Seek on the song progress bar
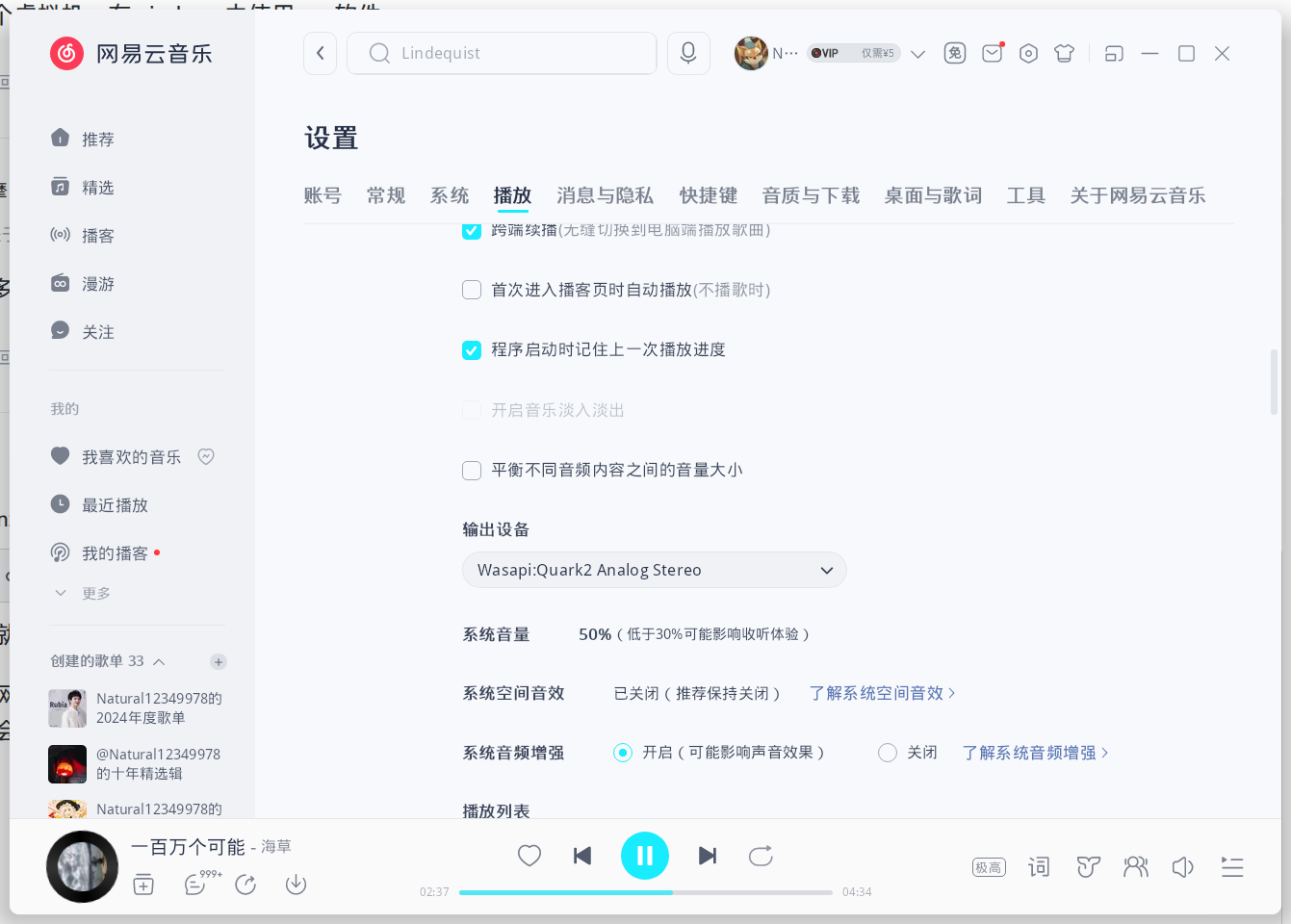The image size is (1291, 924). click(x=646, y=892)
